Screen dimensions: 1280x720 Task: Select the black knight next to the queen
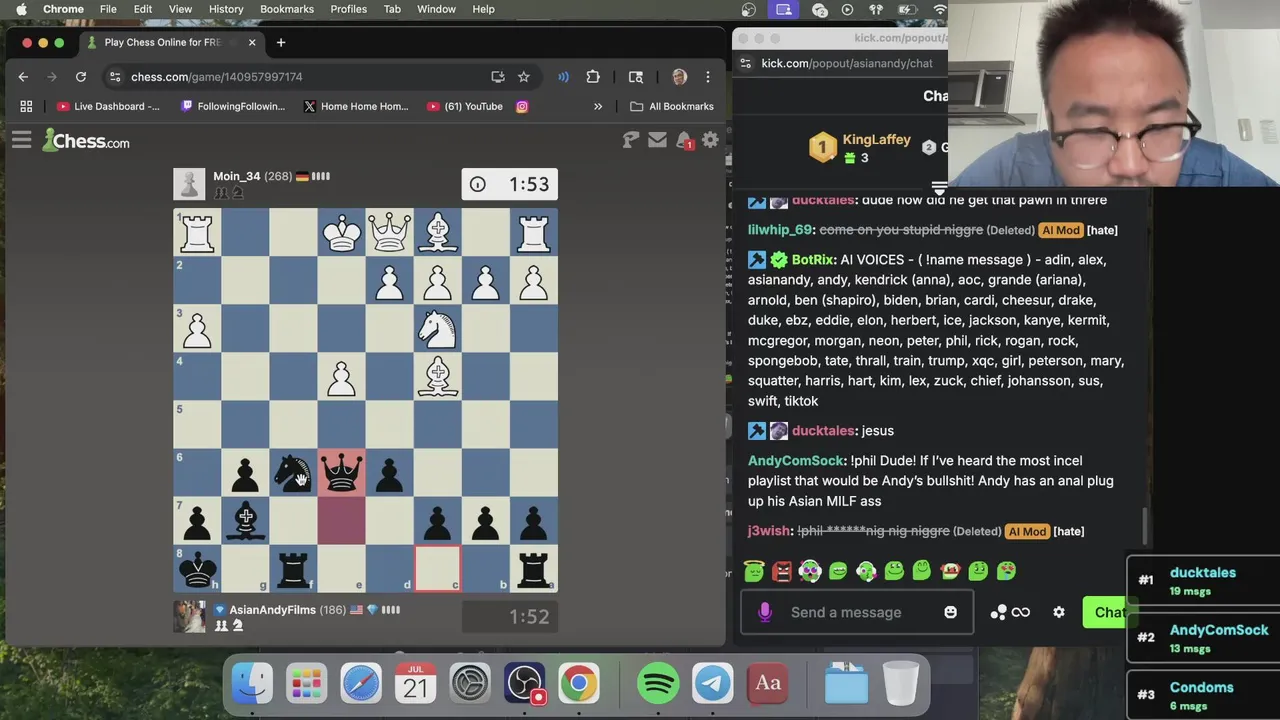(293, 474)
